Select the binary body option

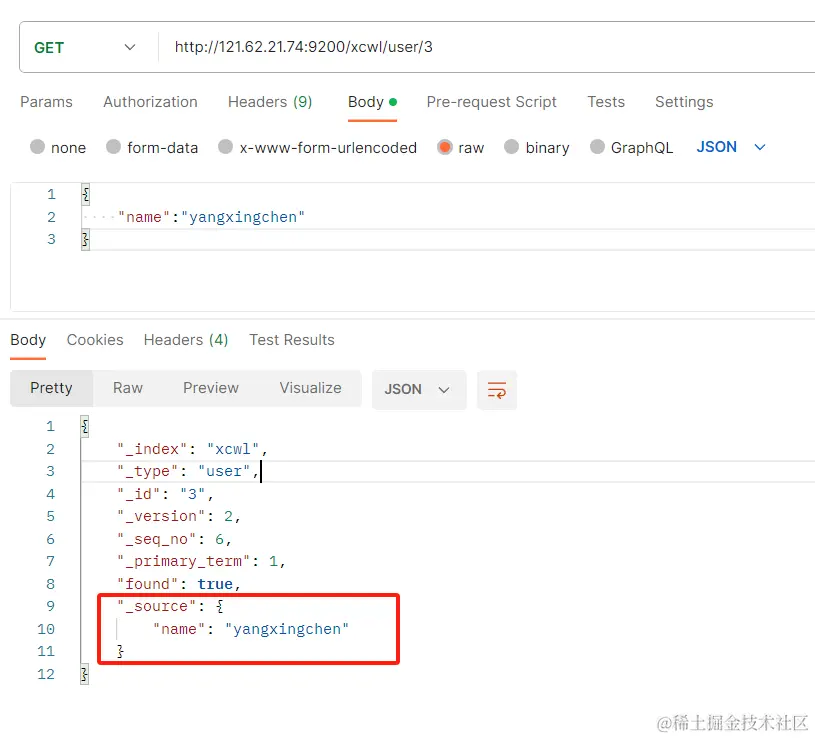[x=511, y=147]
